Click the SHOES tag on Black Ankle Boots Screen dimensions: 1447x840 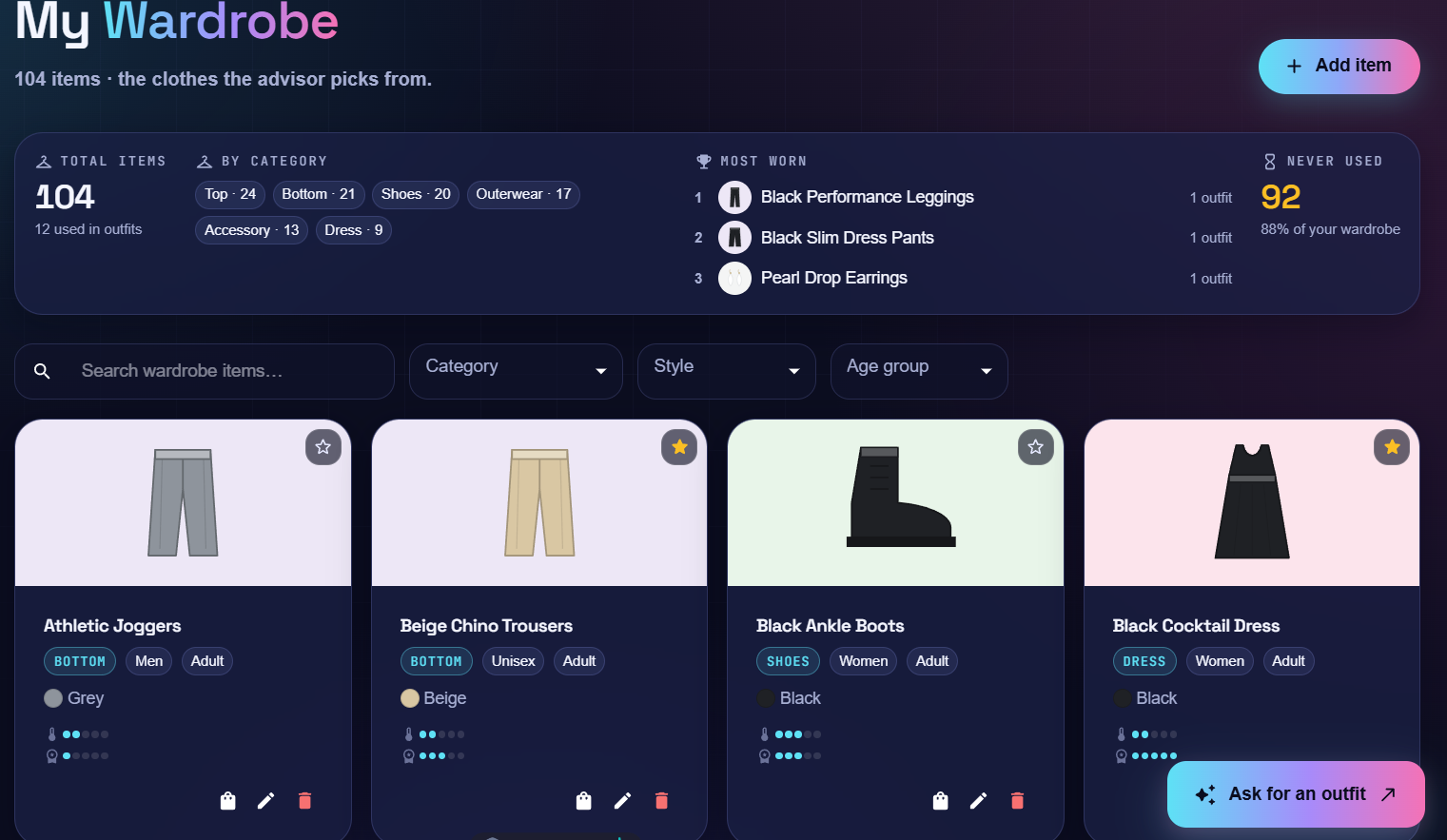pyautogui.click(x=788, y=661)
